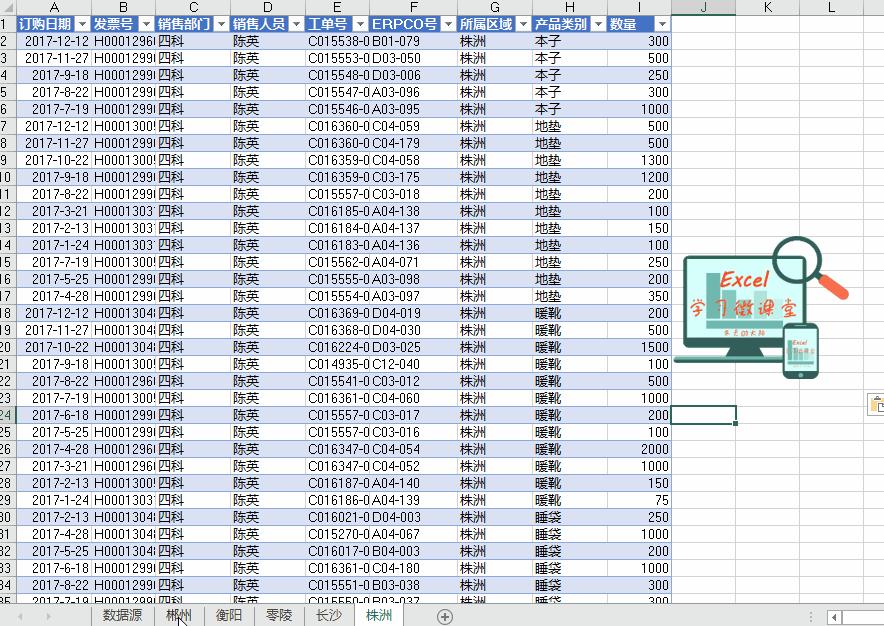
Task: Click cell D04-019
Action: [413, 313]
